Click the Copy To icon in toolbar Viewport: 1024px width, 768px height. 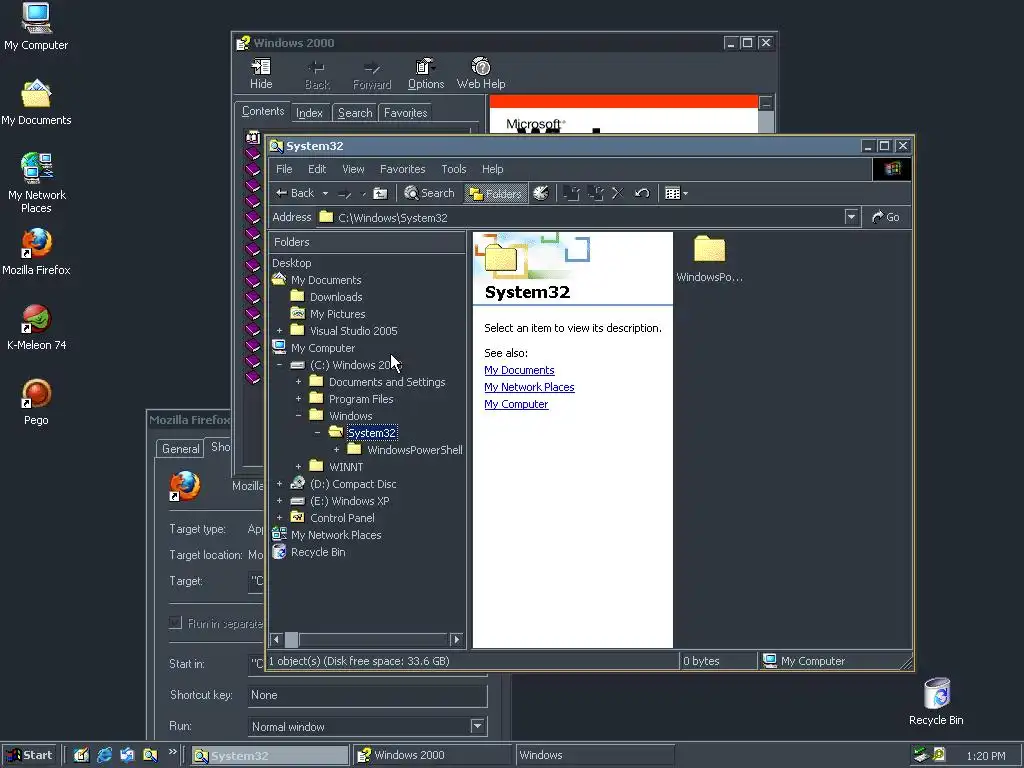[x=595, y=193]
